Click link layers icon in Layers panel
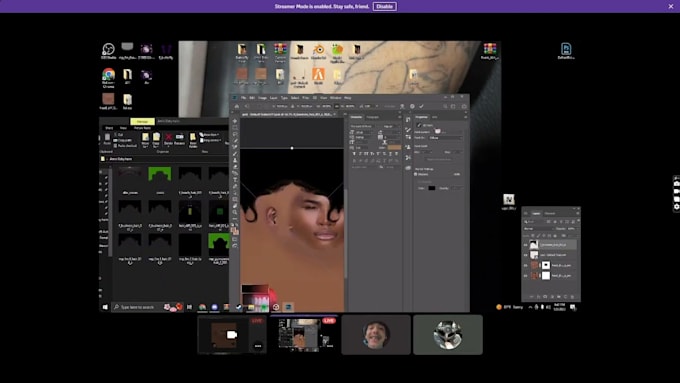680x383 pixels. click(532, 297)
